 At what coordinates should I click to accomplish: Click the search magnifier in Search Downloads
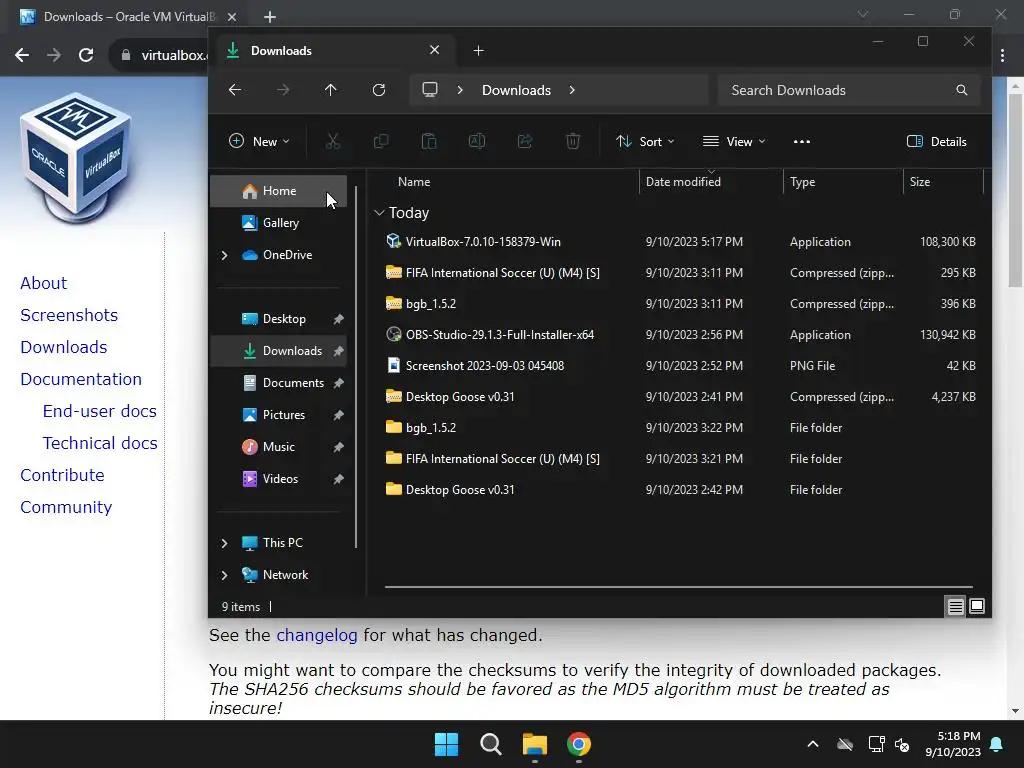point(961,90)
